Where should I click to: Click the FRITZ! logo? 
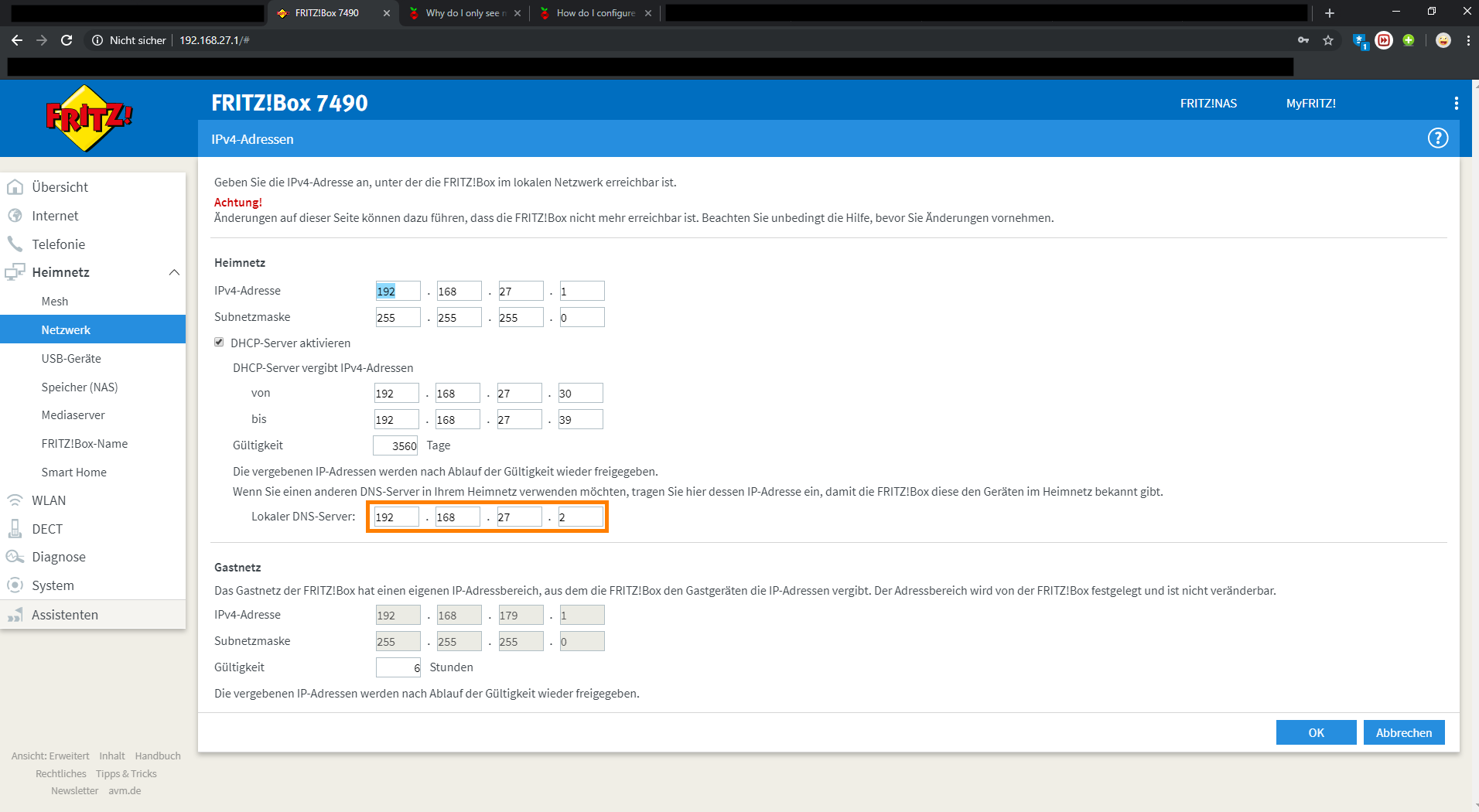tap(89, 118)
